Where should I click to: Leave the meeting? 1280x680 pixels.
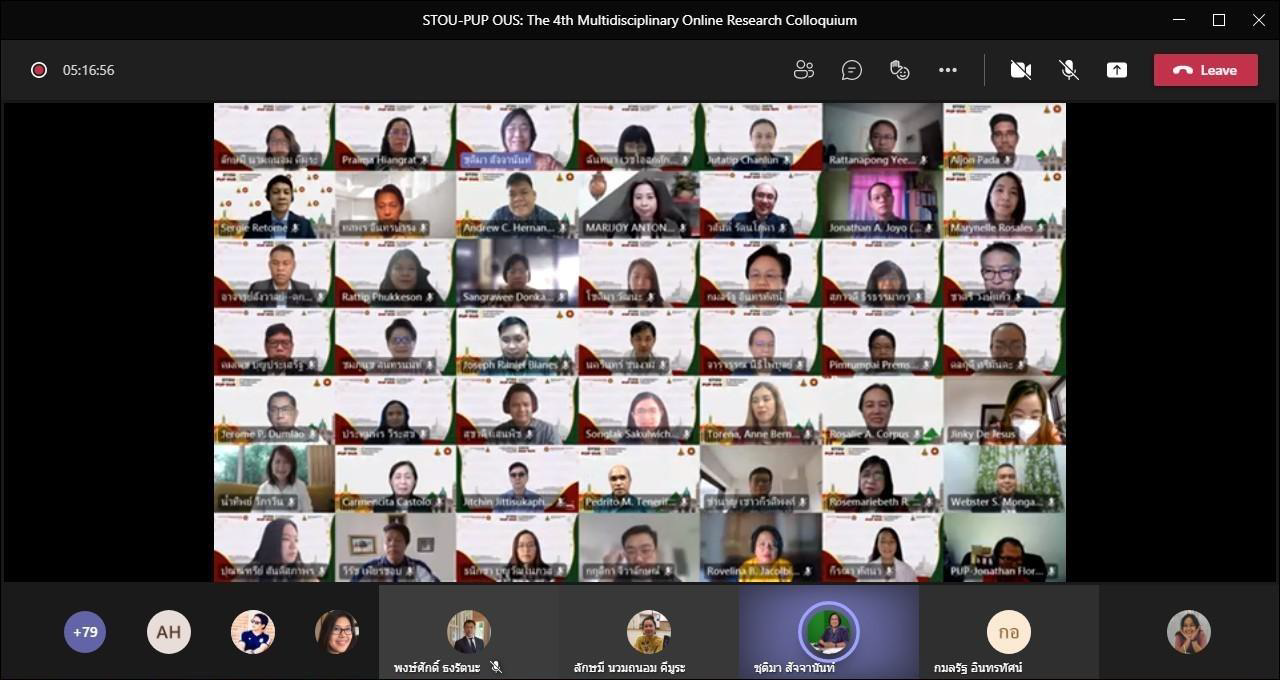coord(1206,70)
